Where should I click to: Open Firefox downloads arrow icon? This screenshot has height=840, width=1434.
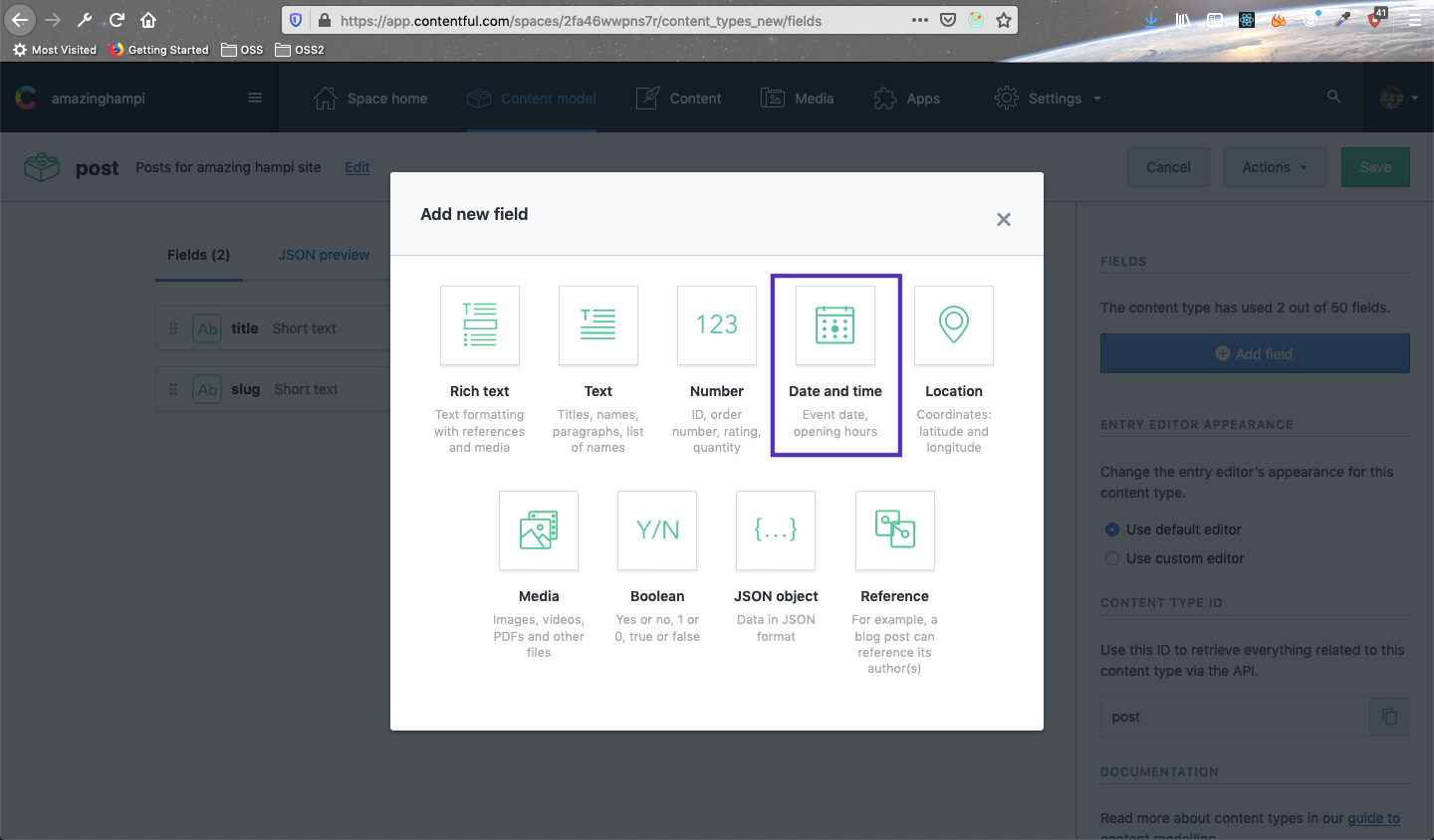click(1151, 20)
